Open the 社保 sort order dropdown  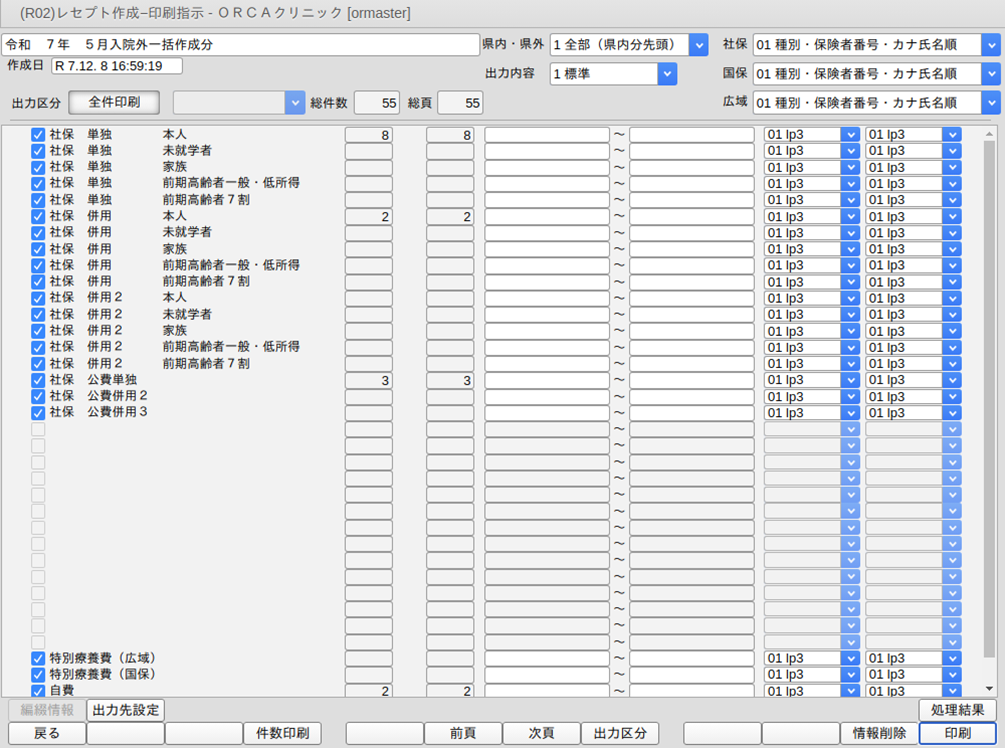coord(991,45)
